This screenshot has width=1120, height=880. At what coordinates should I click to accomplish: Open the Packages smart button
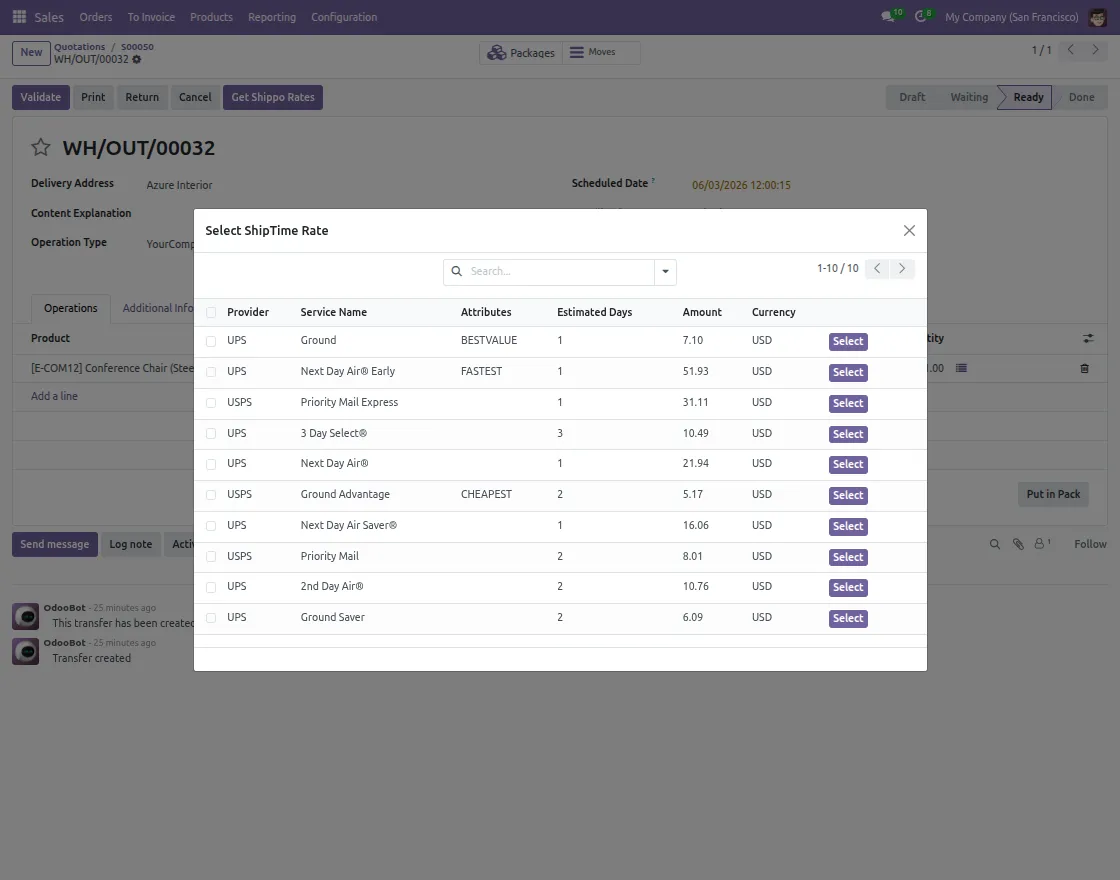tap(521, 53)
